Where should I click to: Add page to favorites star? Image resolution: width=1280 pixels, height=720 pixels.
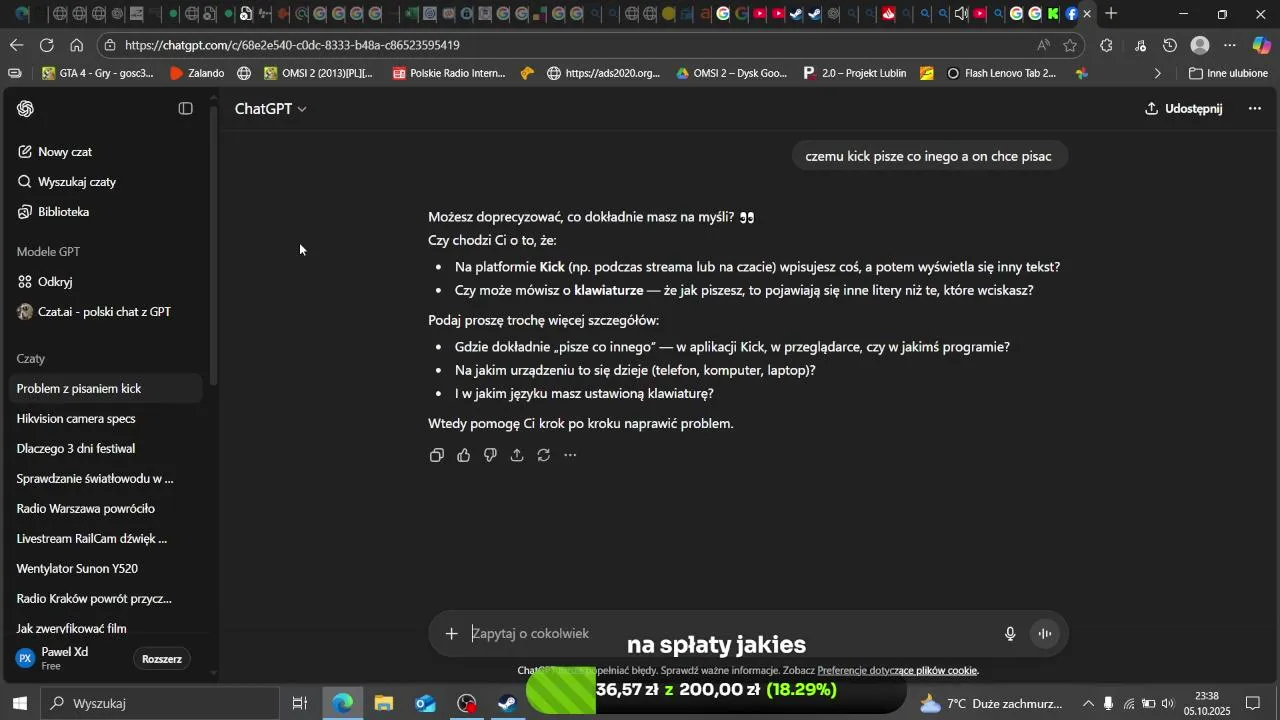[1070, 45]
